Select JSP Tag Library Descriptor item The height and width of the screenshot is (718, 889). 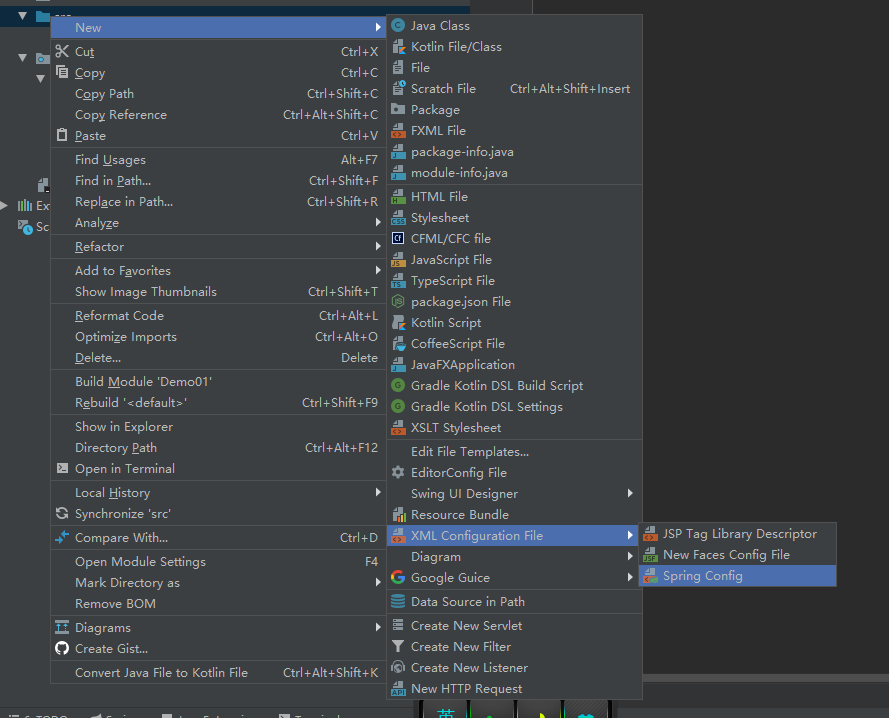point(738,534)
